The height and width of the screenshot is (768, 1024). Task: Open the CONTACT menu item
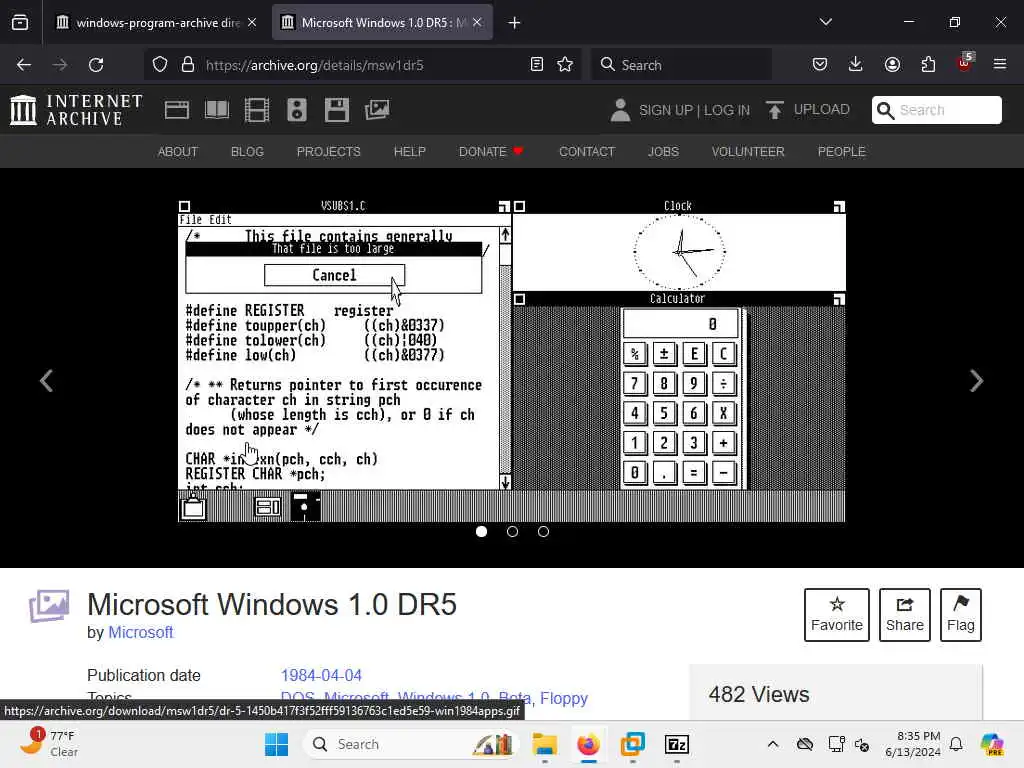[x=587, y=152]
